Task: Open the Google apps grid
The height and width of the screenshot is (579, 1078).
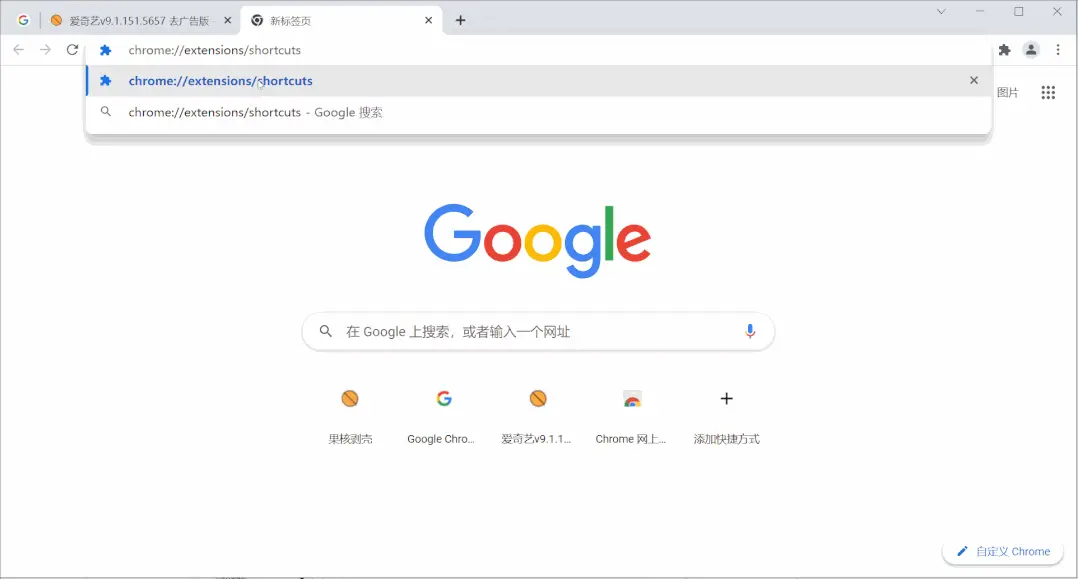Action: [1048, 92]
